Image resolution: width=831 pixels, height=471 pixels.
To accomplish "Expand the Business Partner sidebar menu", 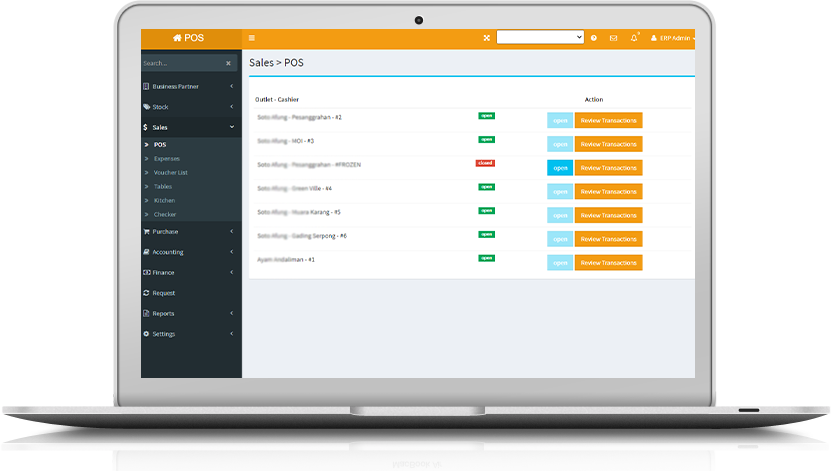I will tap(190, 86).
